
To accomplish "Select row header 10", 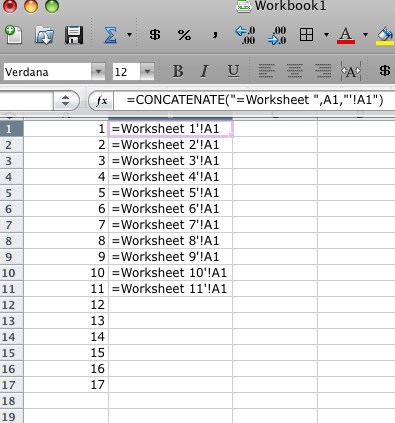I will tap(11, 273).
